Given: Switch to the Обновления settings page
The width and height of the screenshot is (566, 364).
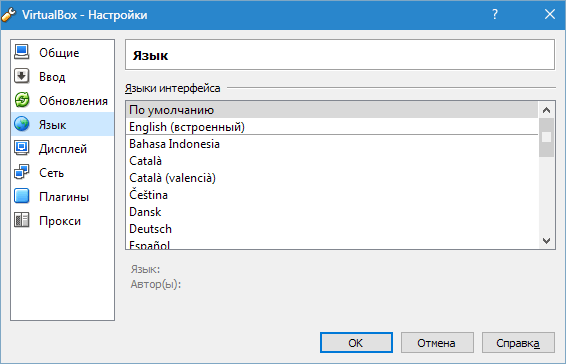Looking at the screenshot, I should point(62,100).
